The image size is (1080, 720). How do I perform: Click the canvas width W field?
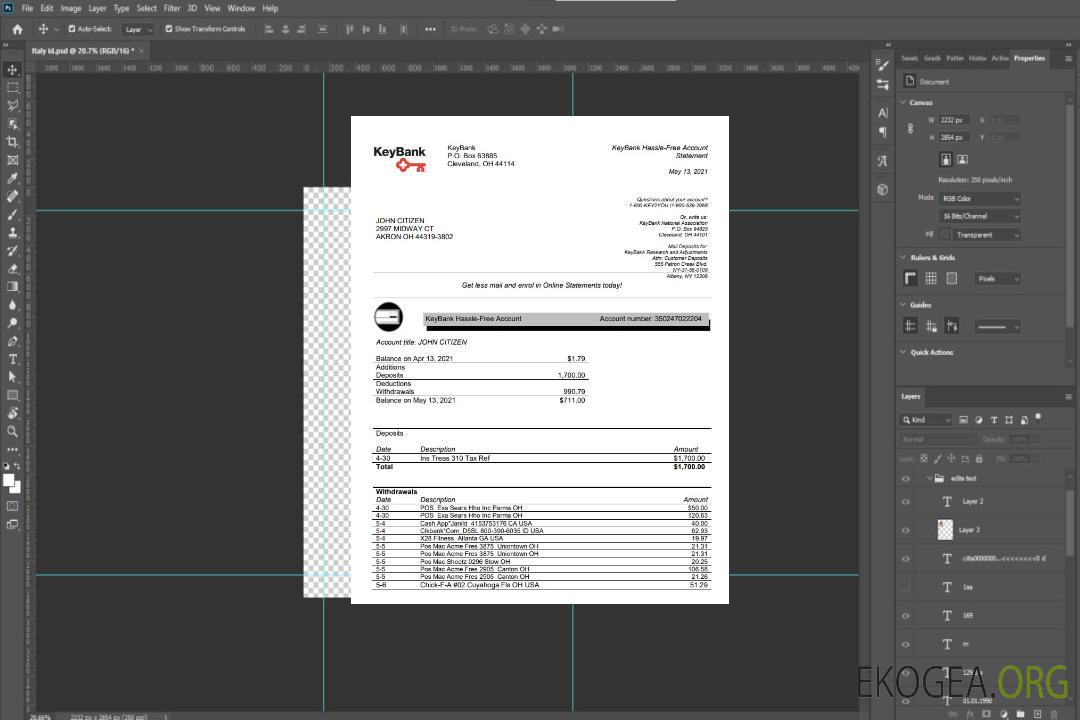[x=955, y=120]
